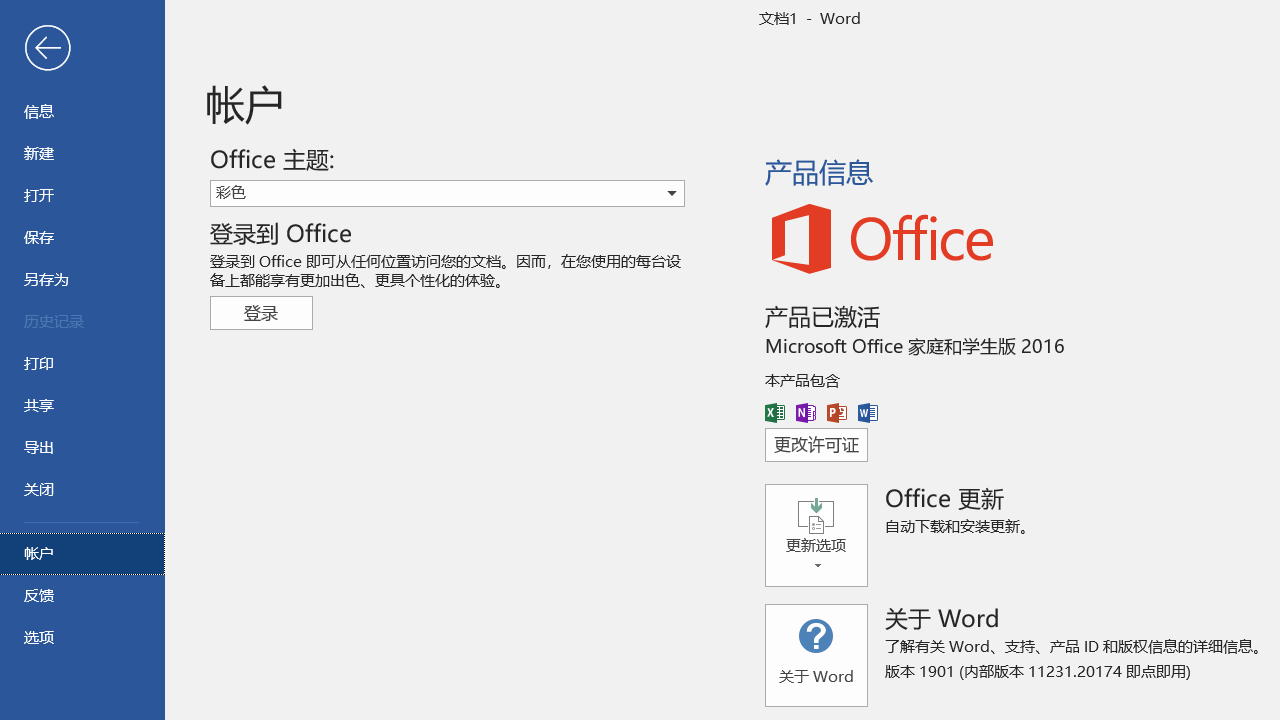Screen dimensions: 1280x720
Task: Expand the Office 主题 theme dropdown arrow
Action: [x=672, y=193]
